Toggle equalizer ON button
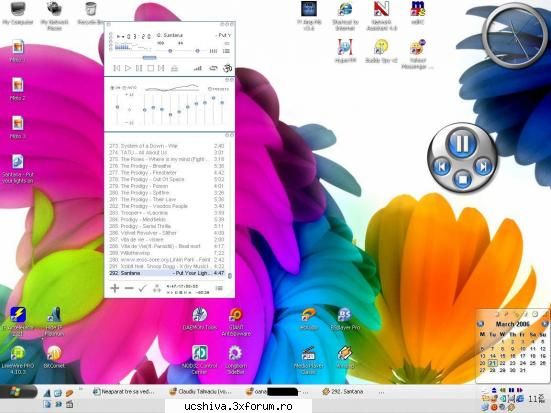 [116, 88]
